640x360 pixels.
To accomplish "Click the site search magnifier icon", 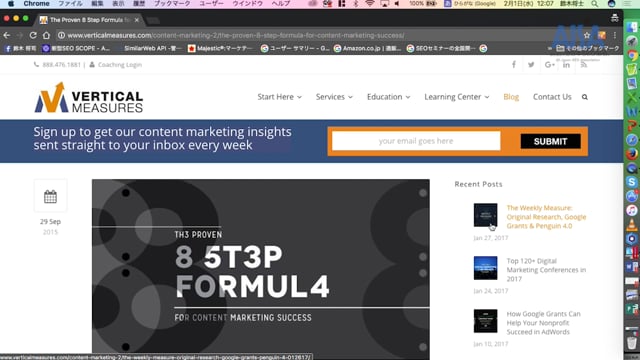I will [585, 97].
